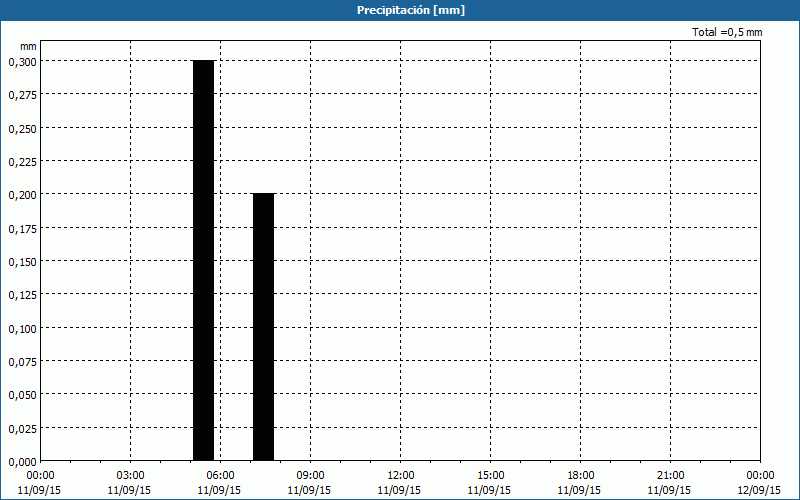Click the 12:00 time axis label
This screenshot has width=800, height=500.
[x=401, y=476]
